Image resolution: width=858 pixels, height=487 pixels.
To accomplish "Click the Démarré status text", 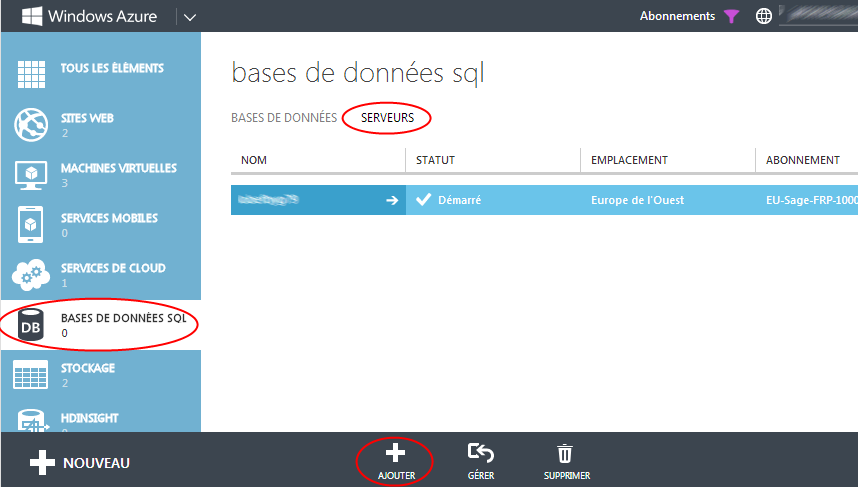I will point(460,200).
